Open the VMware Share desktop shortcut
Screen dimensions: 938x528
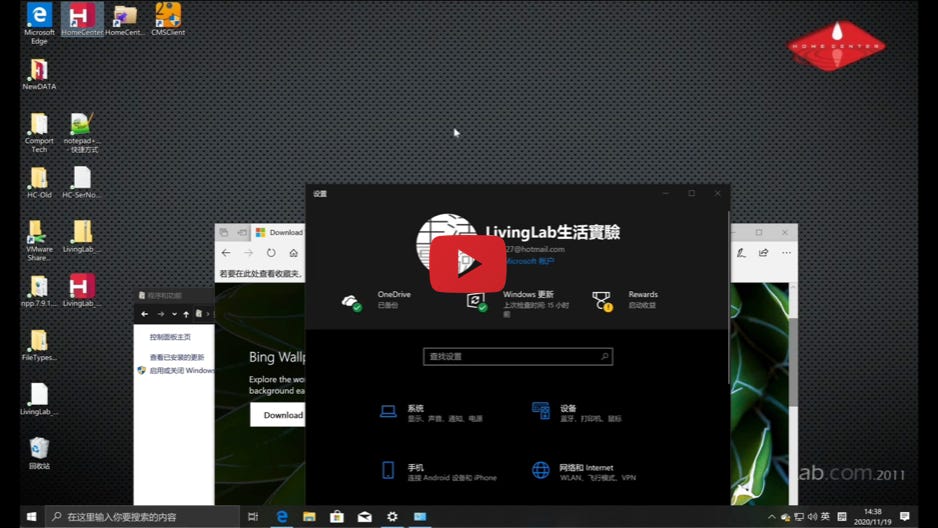point(39,240)
